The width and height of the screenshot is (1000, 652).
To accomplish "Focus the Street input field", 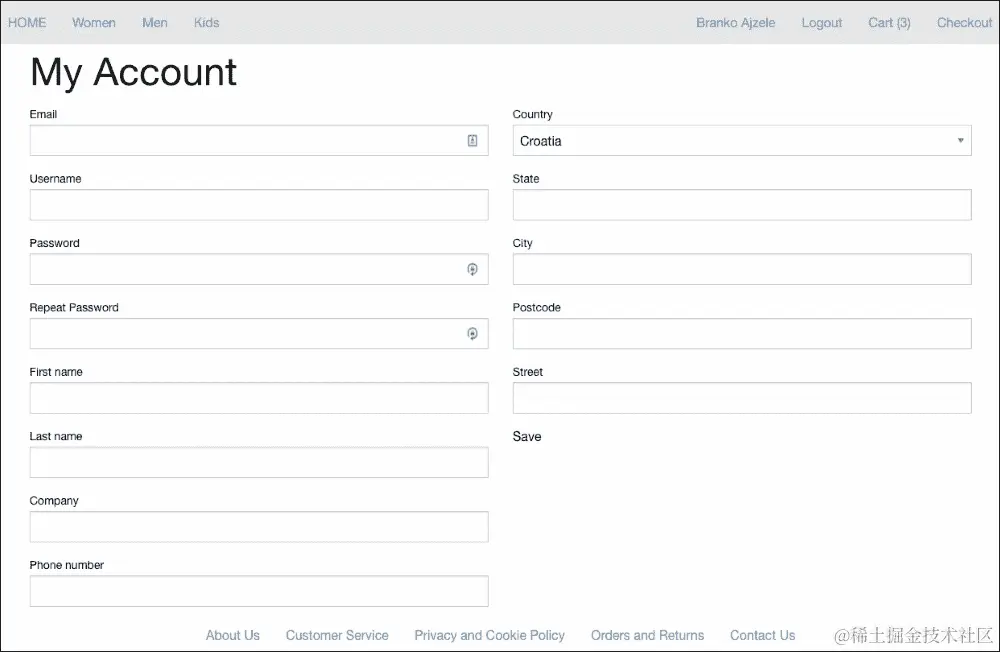I will click(x=742, y=398).
